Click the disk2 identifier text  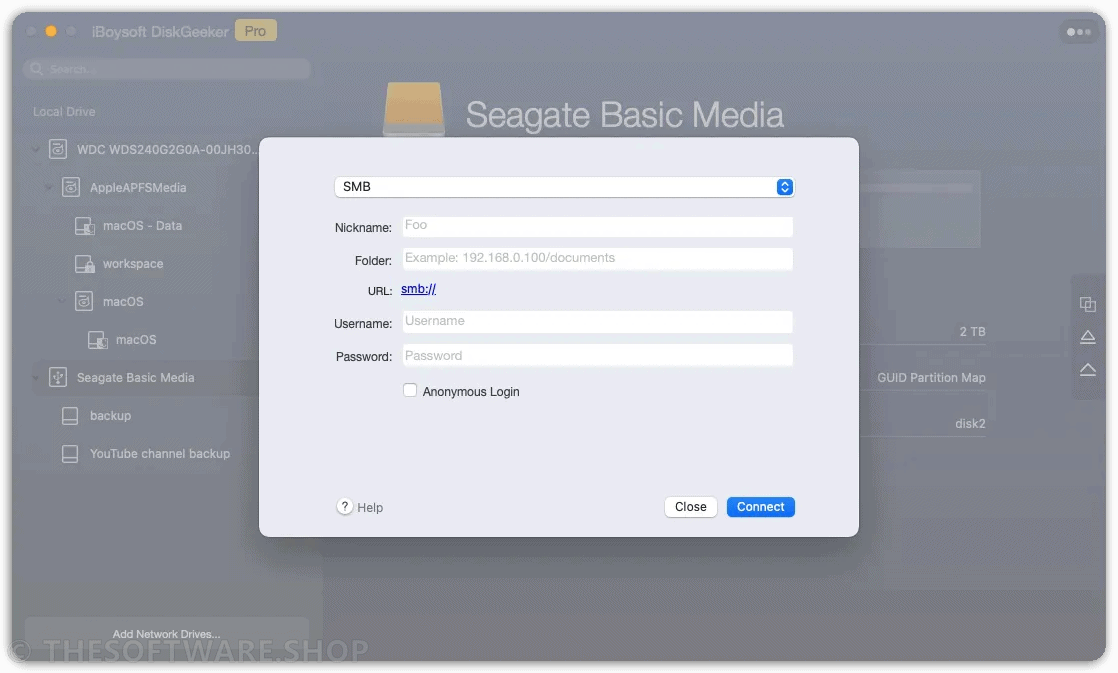click(x=970, y=423)
